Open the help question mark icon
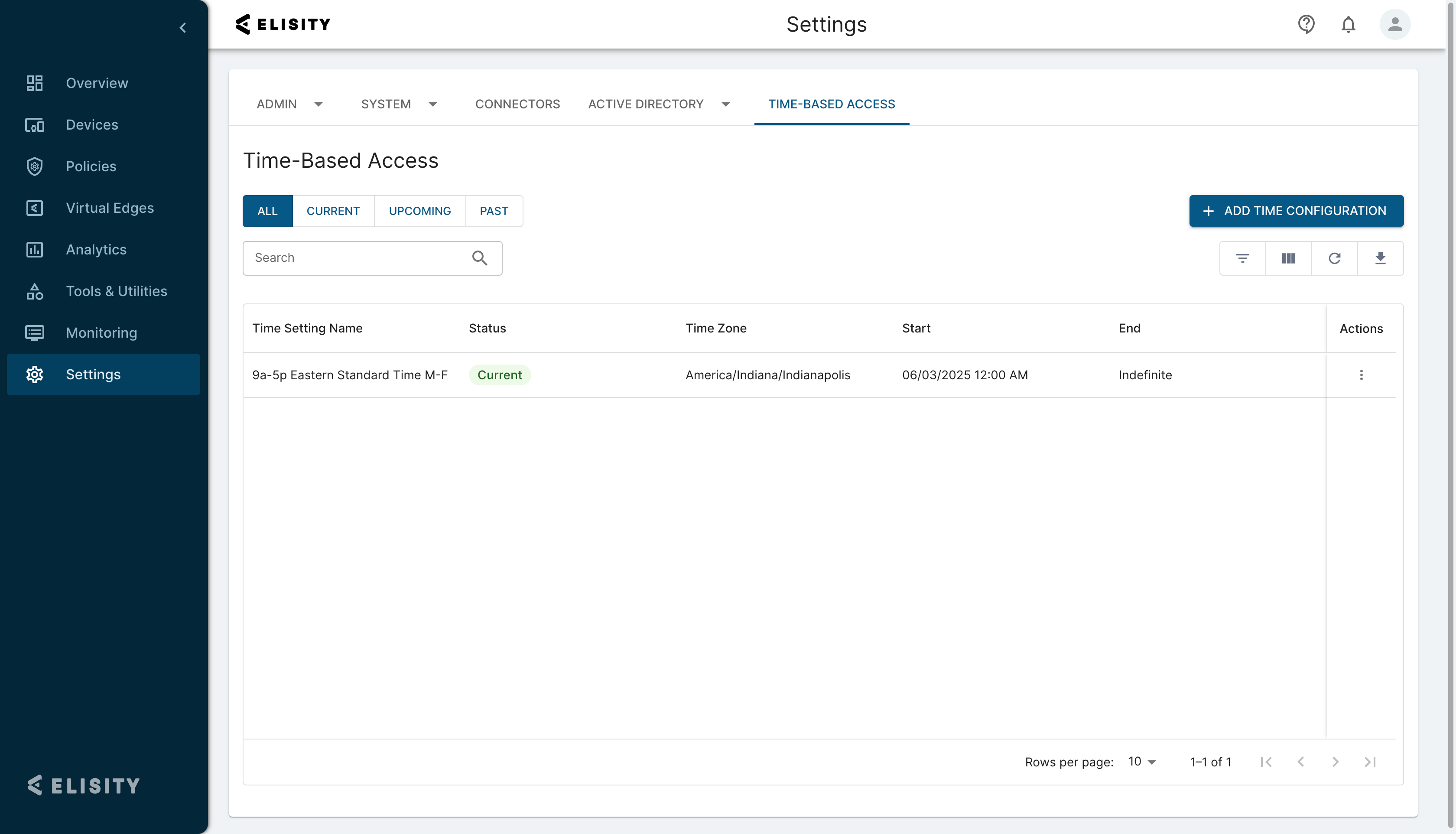The width and height of the screenshot is (1456, 834). click(x=1306, y=24)
